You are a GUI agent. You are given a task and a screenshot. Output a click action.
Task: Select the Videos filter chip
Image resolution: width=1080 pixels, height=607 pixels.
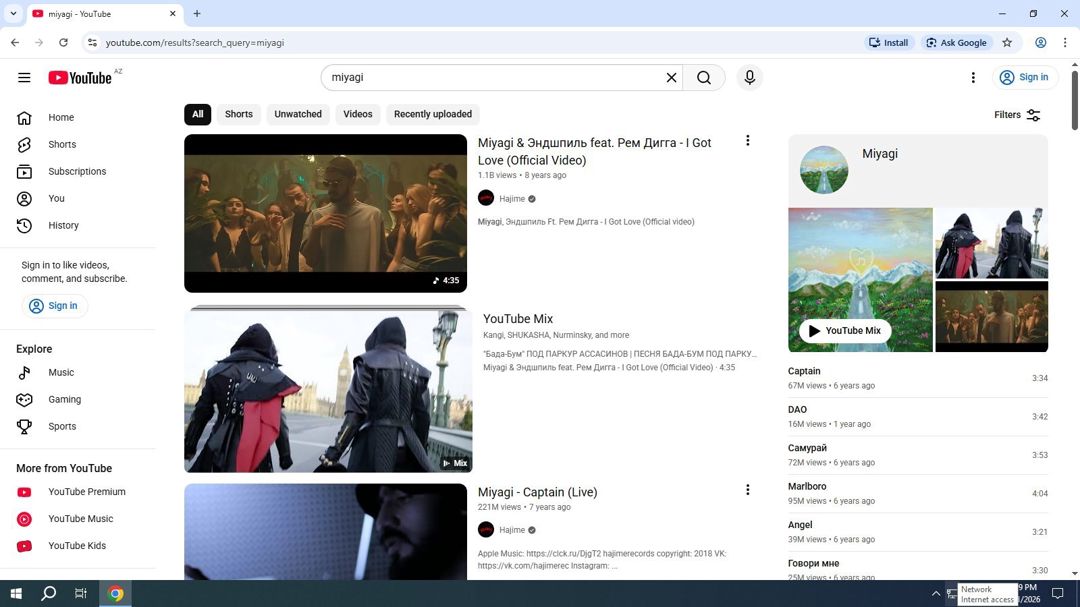[357, 114]
